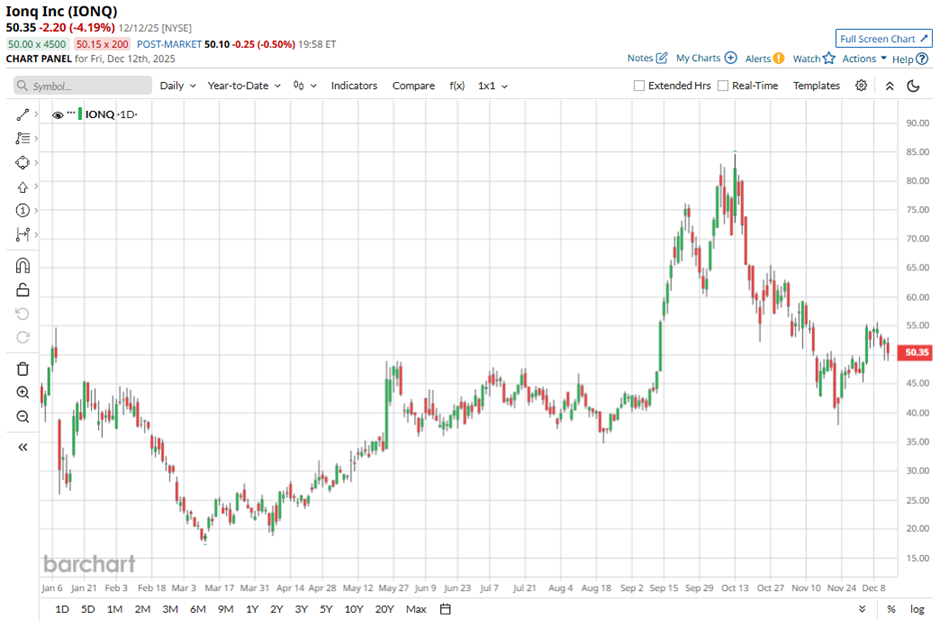This screenshot has height=629, width=940.
Task: Click the 50.35 current price label
Action: (915, 352)
